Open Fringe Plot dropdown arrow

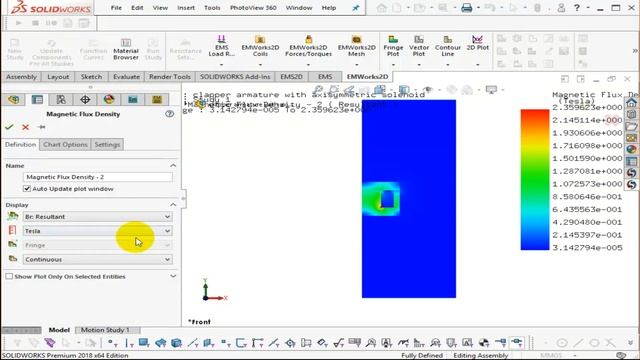point(393,65)
